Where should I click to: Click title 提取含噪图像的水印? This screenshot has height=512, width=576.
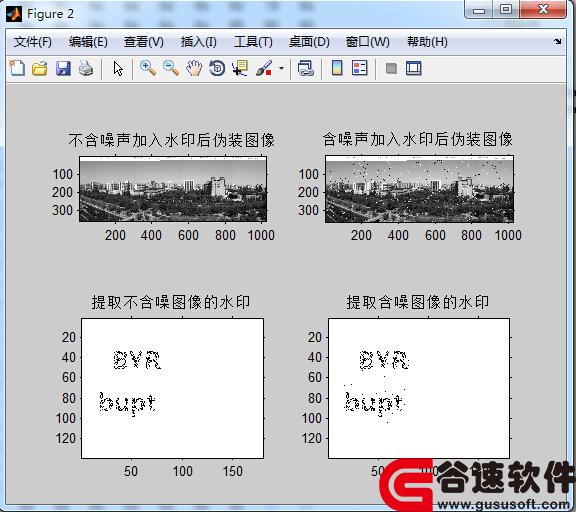click(x=418, y=302)
